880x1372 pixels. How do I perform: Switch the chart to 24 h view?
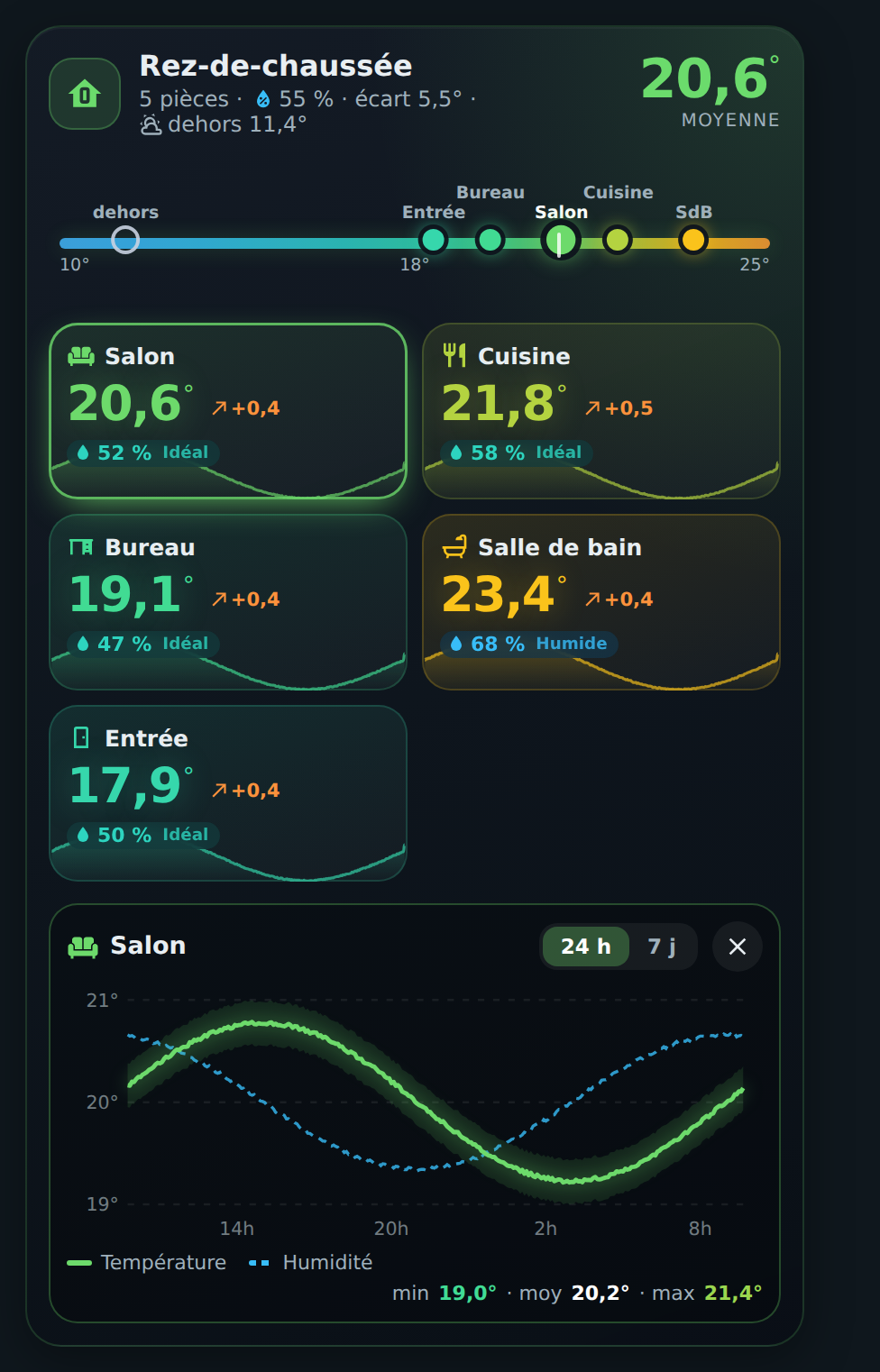point(586,947)
